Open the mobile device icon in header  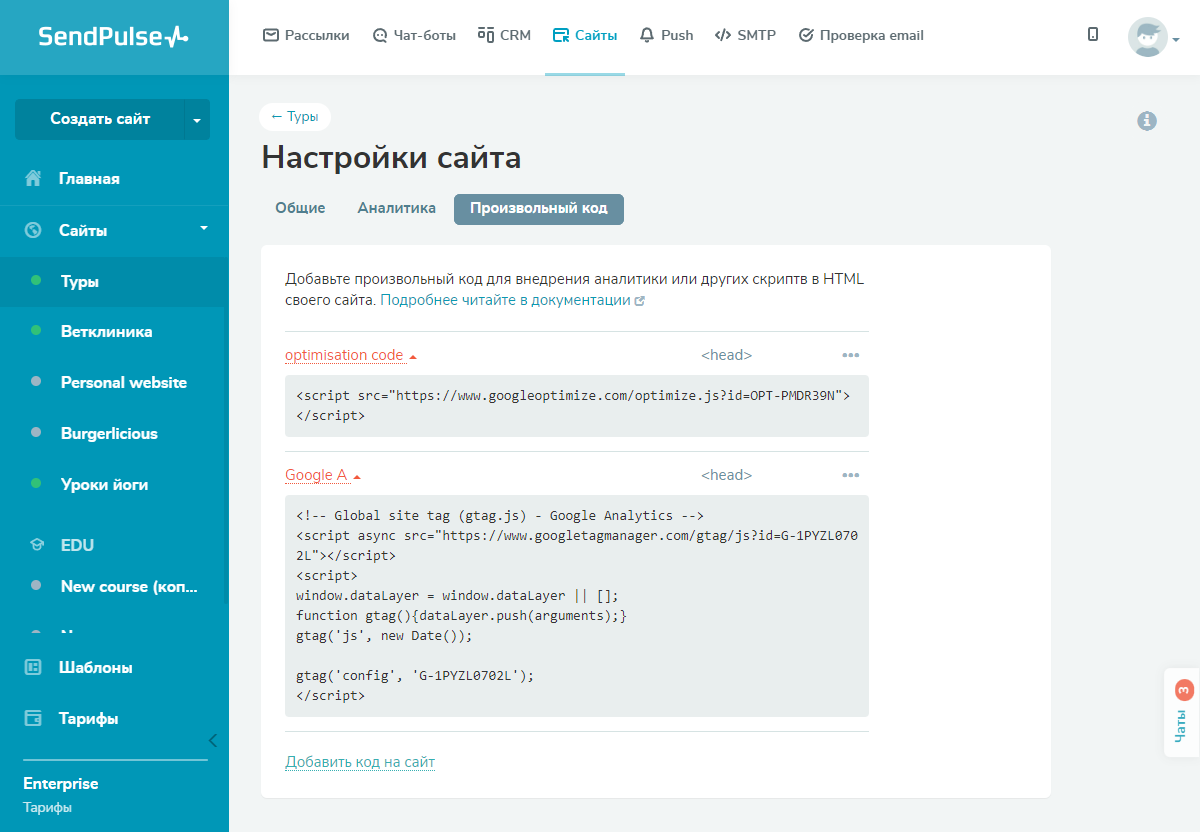pos(1093,35)
